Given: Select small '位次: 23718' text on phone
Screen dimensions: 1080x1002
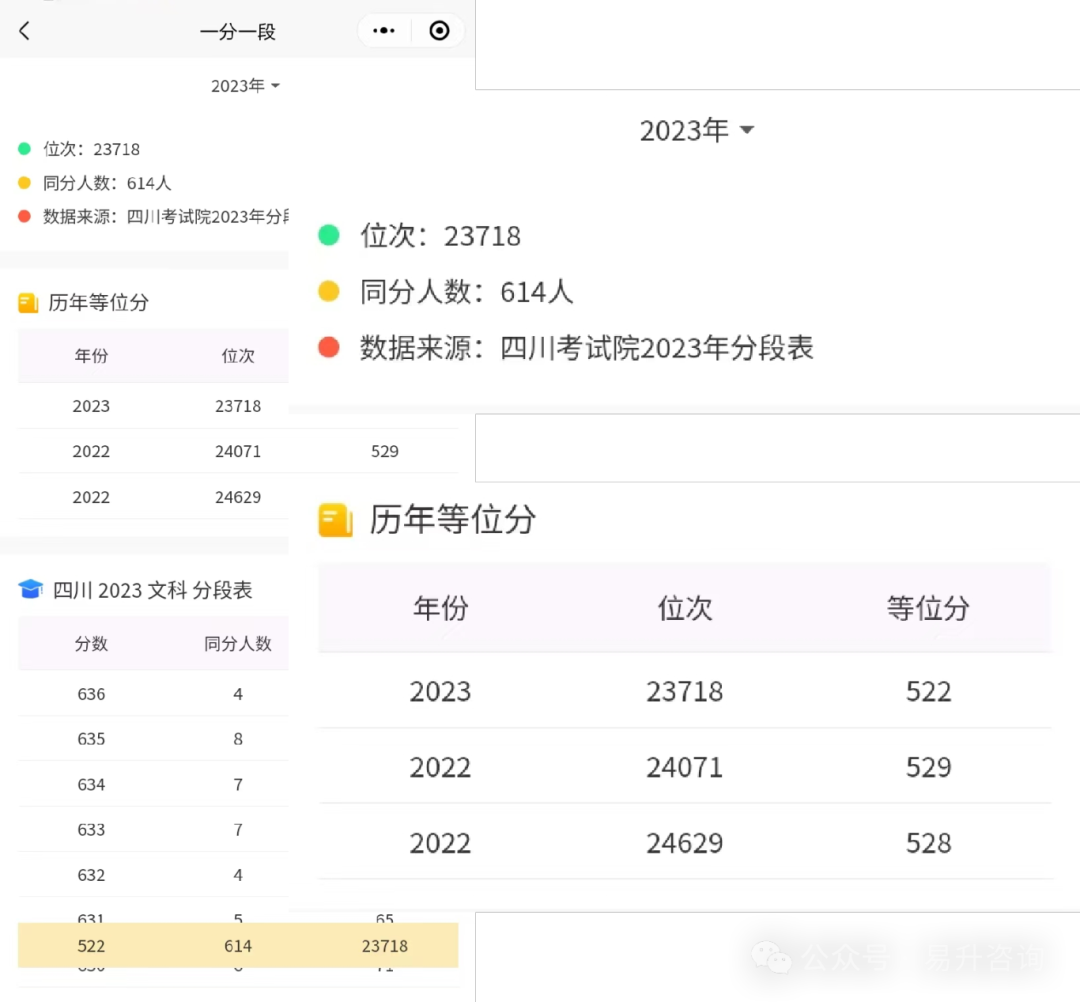Looking at the screenshot, I should tap(92, 149).
